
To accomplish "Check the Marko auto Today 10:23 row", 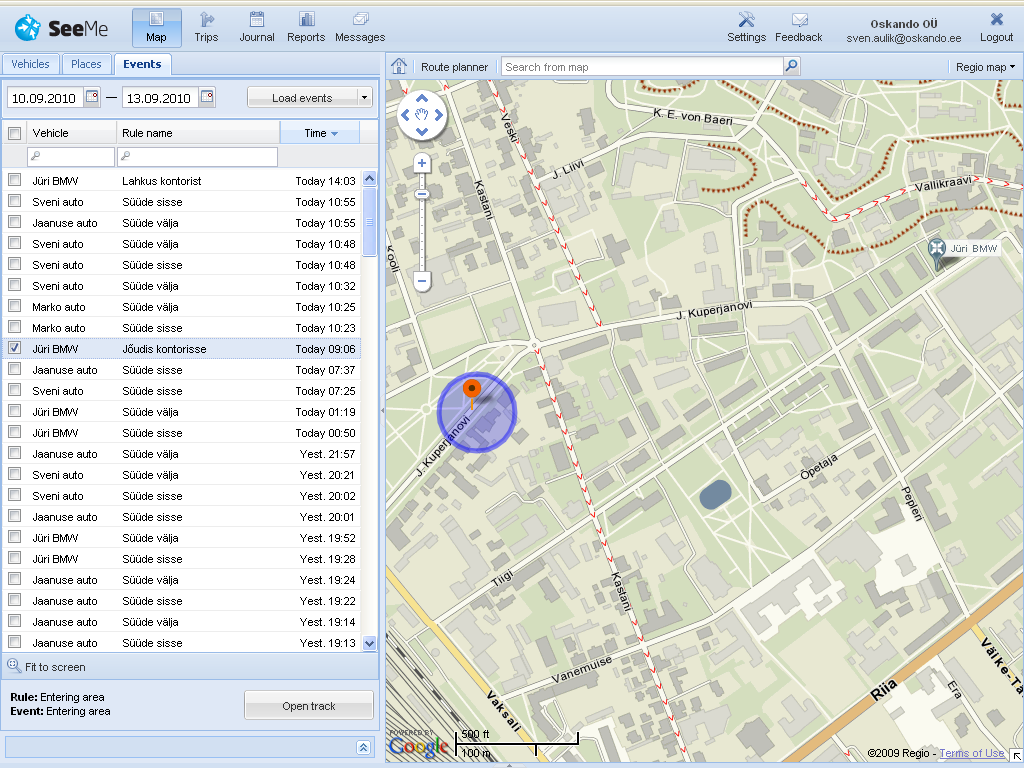I will click(14, 327).
